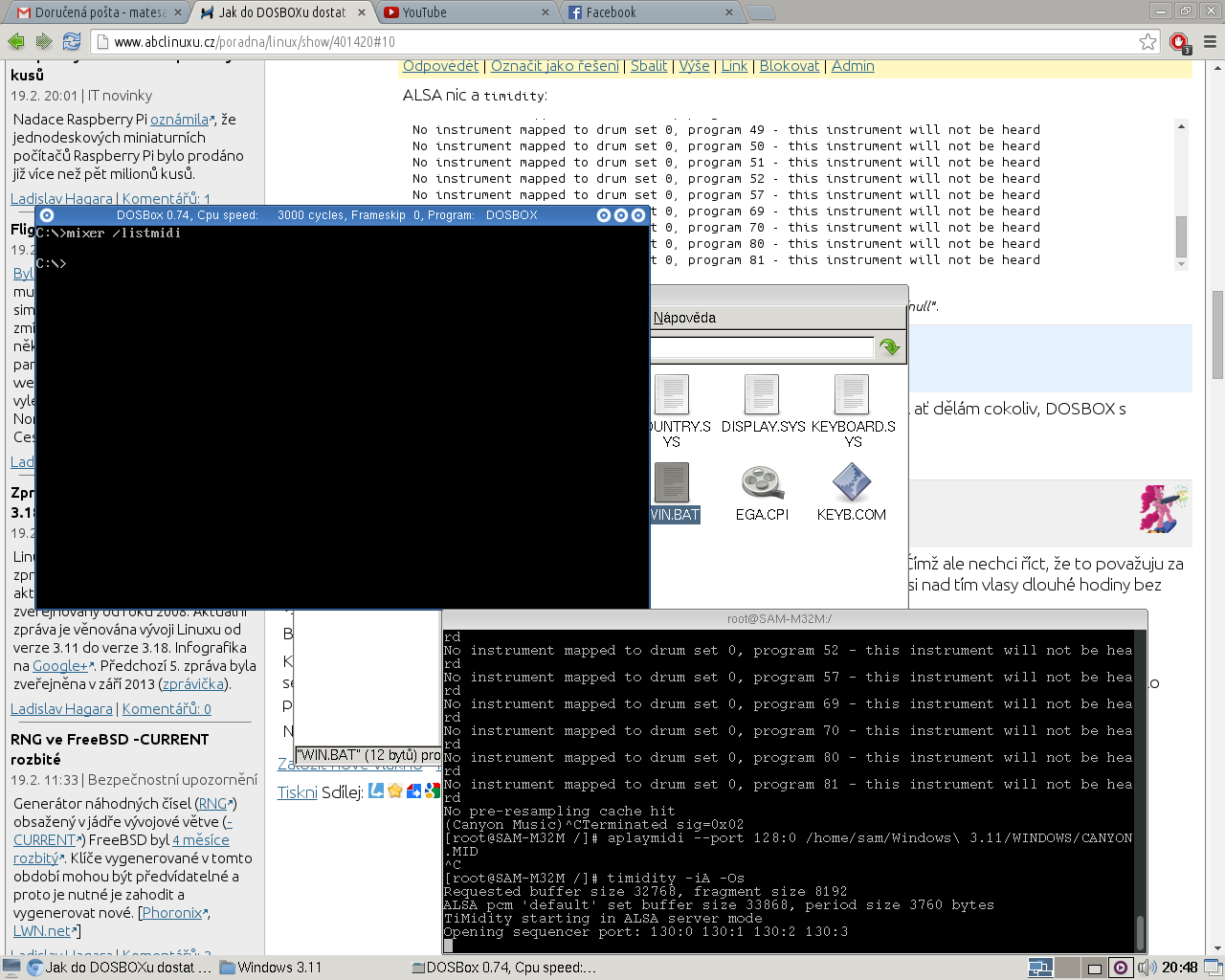Open the Komentářů: 1 link
This screenshot has height=980, width=1225.
(x=167, y=199)
